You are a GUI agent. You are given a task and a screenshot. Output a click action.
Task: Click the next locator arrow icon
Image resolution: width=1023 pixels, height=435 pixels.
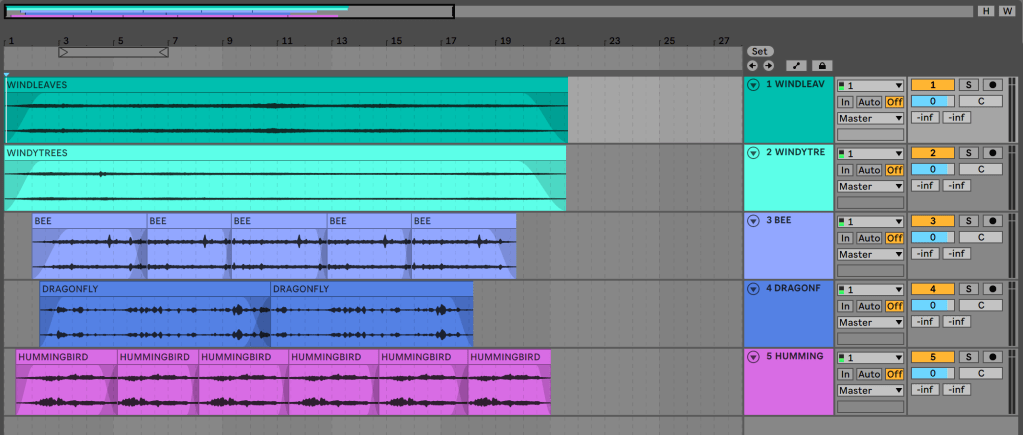tap(768, 65)
